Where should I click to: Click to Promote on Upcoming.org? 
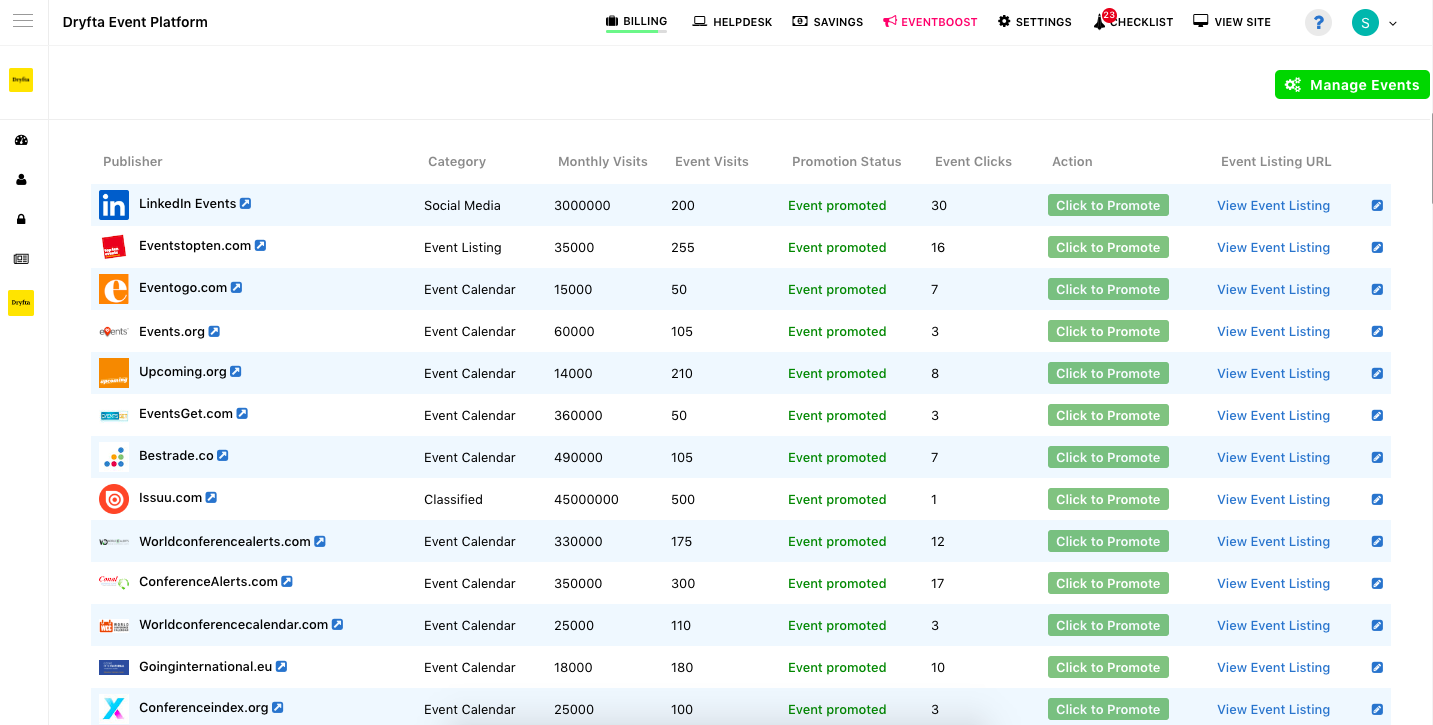(1108, 373)
